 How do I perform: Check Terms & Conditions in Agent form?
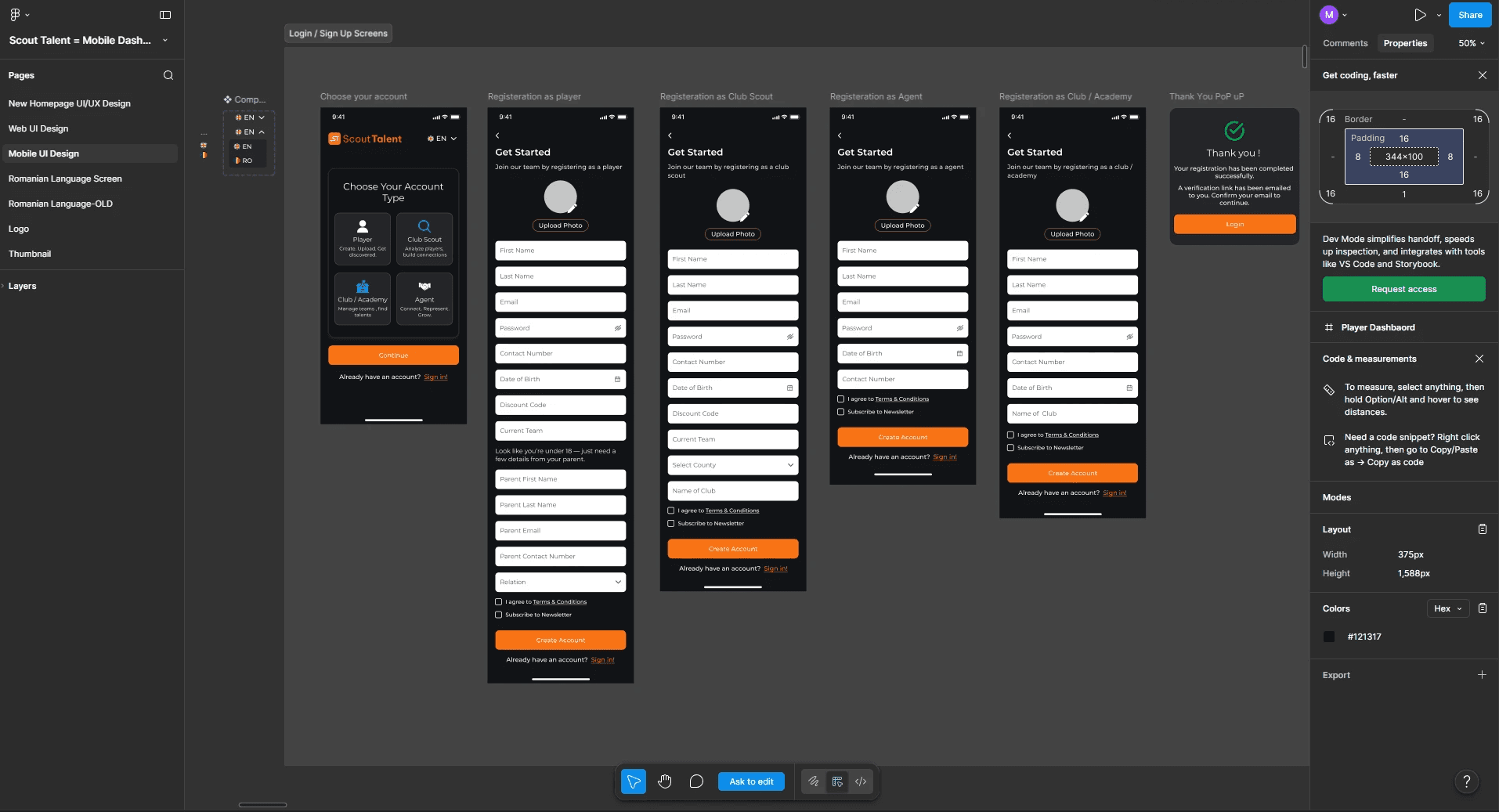841,399
